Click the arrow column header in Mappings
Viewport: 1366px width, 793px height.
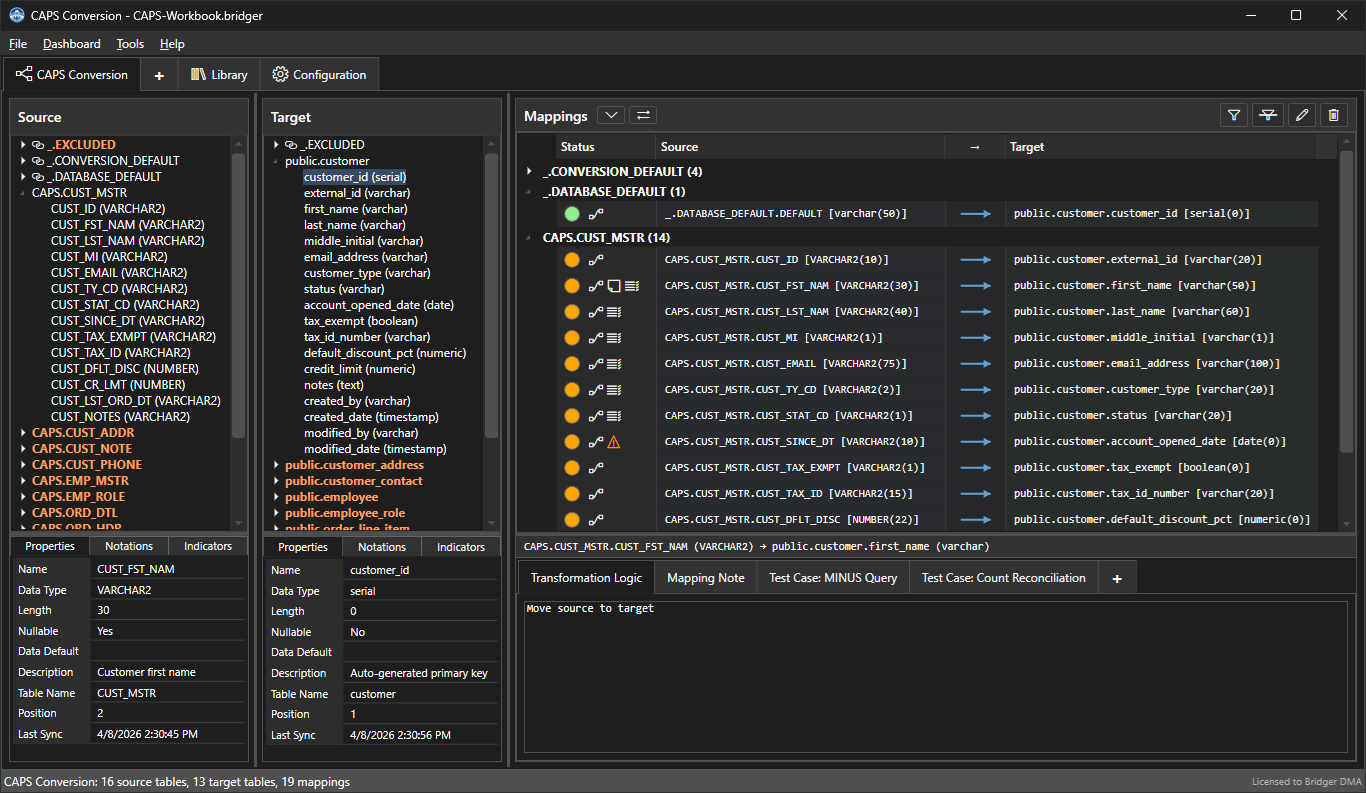(x=975, y=147)
